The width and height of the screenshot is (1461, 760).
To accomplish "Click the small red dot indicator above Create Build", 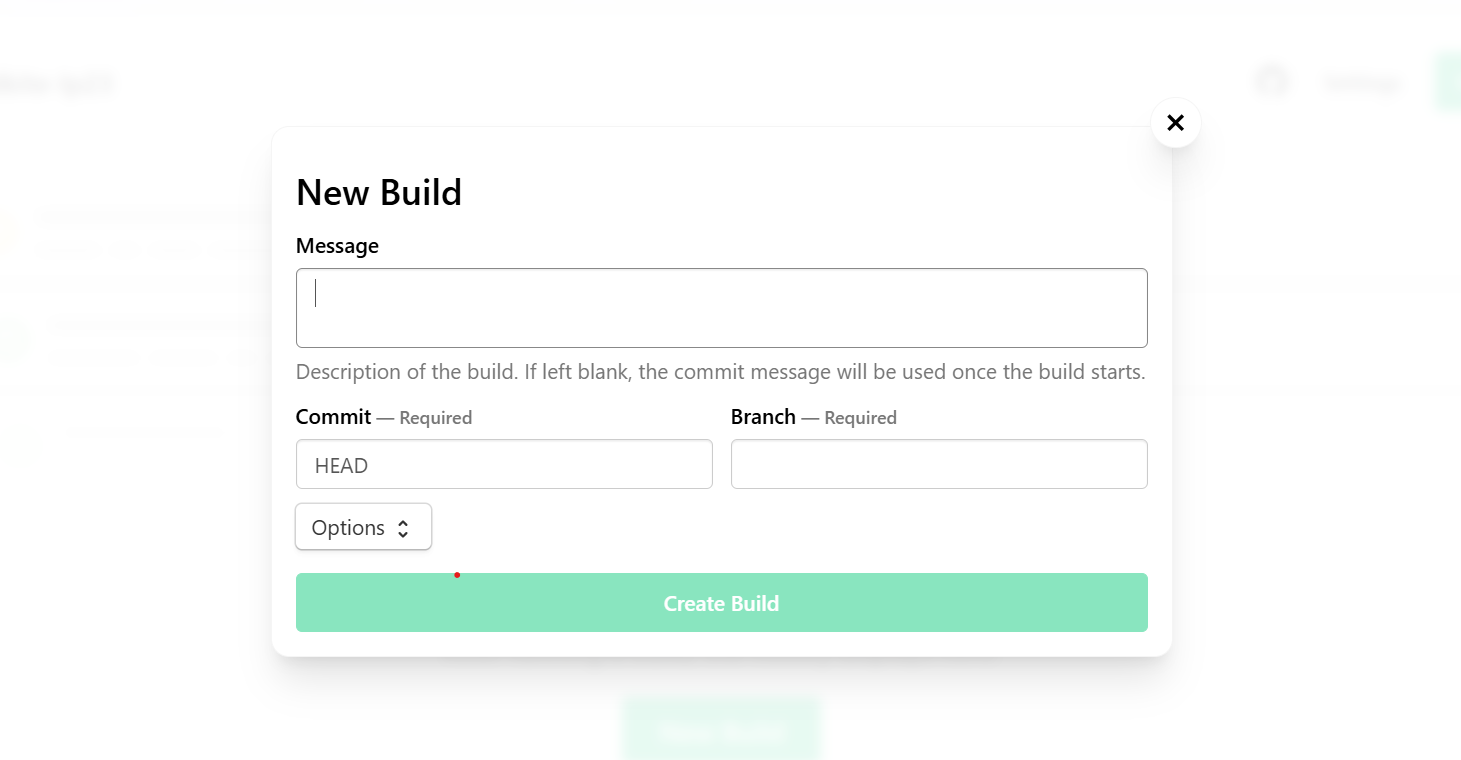I will pos(458,575).
